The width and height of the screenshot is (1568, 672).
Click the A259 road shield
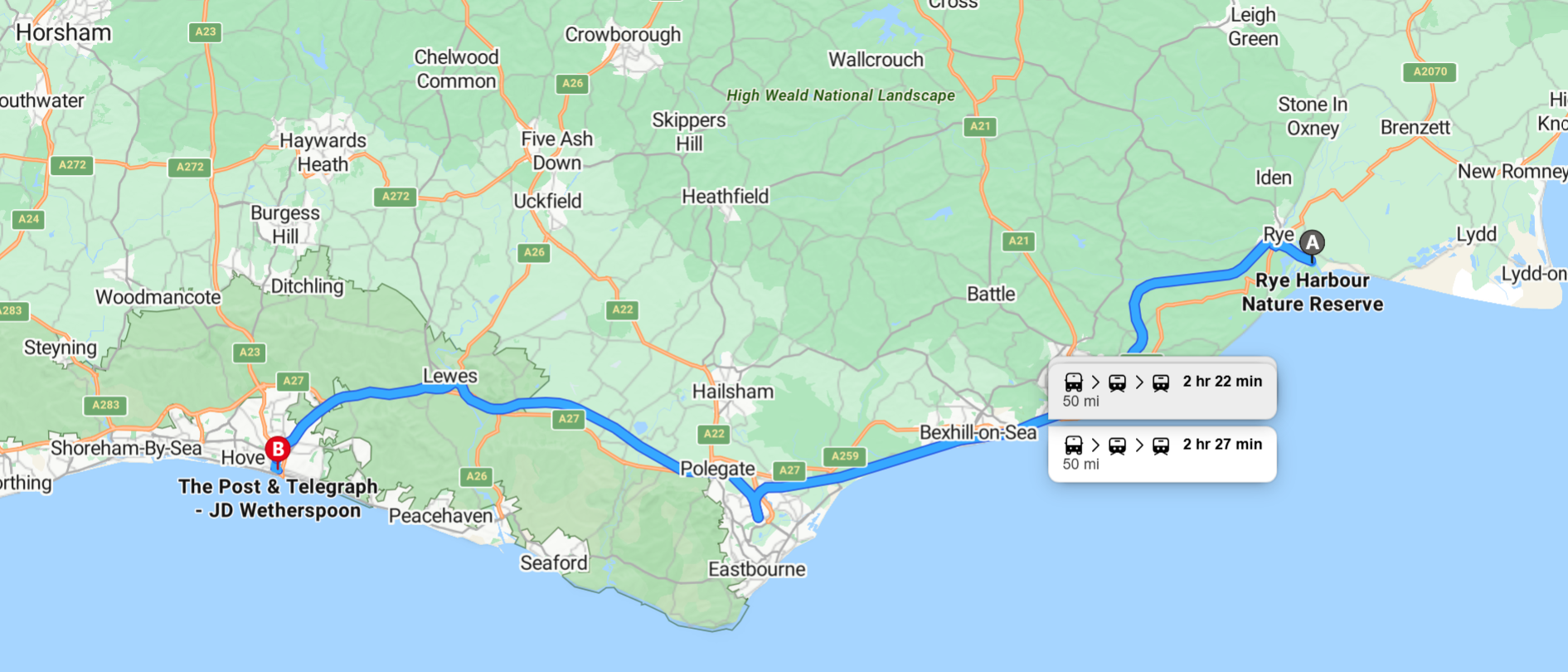(x=845, y=456)
